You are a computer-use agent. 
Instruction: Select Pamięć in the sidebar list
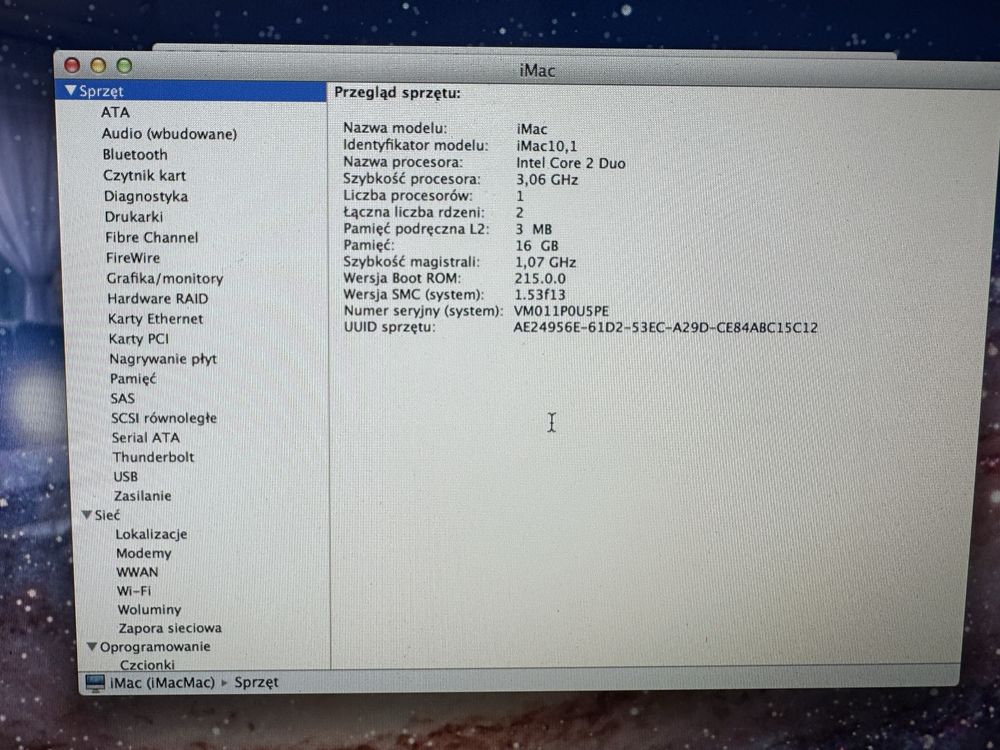[133, 379]
